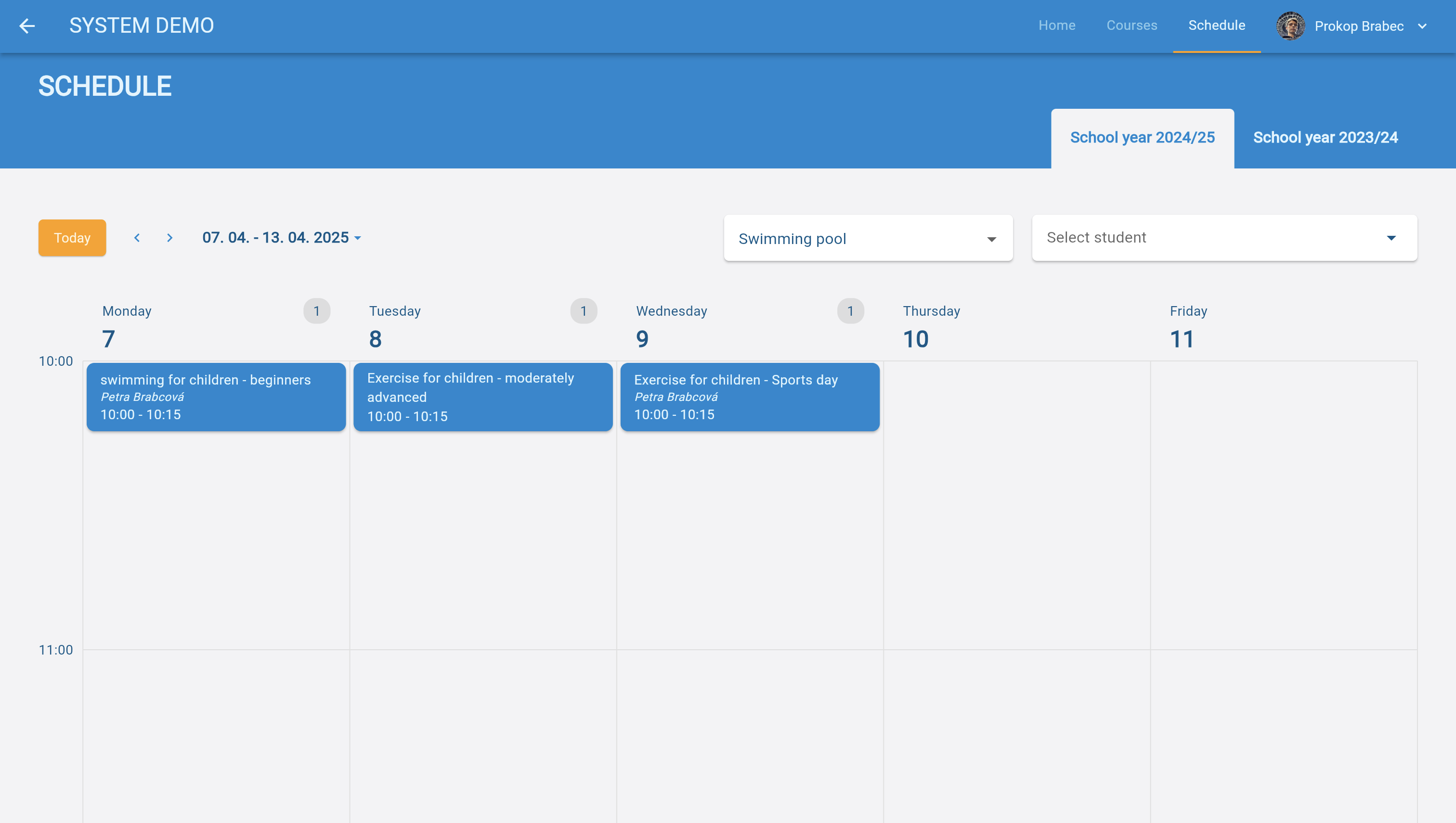Viewport: 1456px width, 823px height.
Task: Open the date range picker 07. 04. - 13. 04. 2025
Action: coord(281,238)
